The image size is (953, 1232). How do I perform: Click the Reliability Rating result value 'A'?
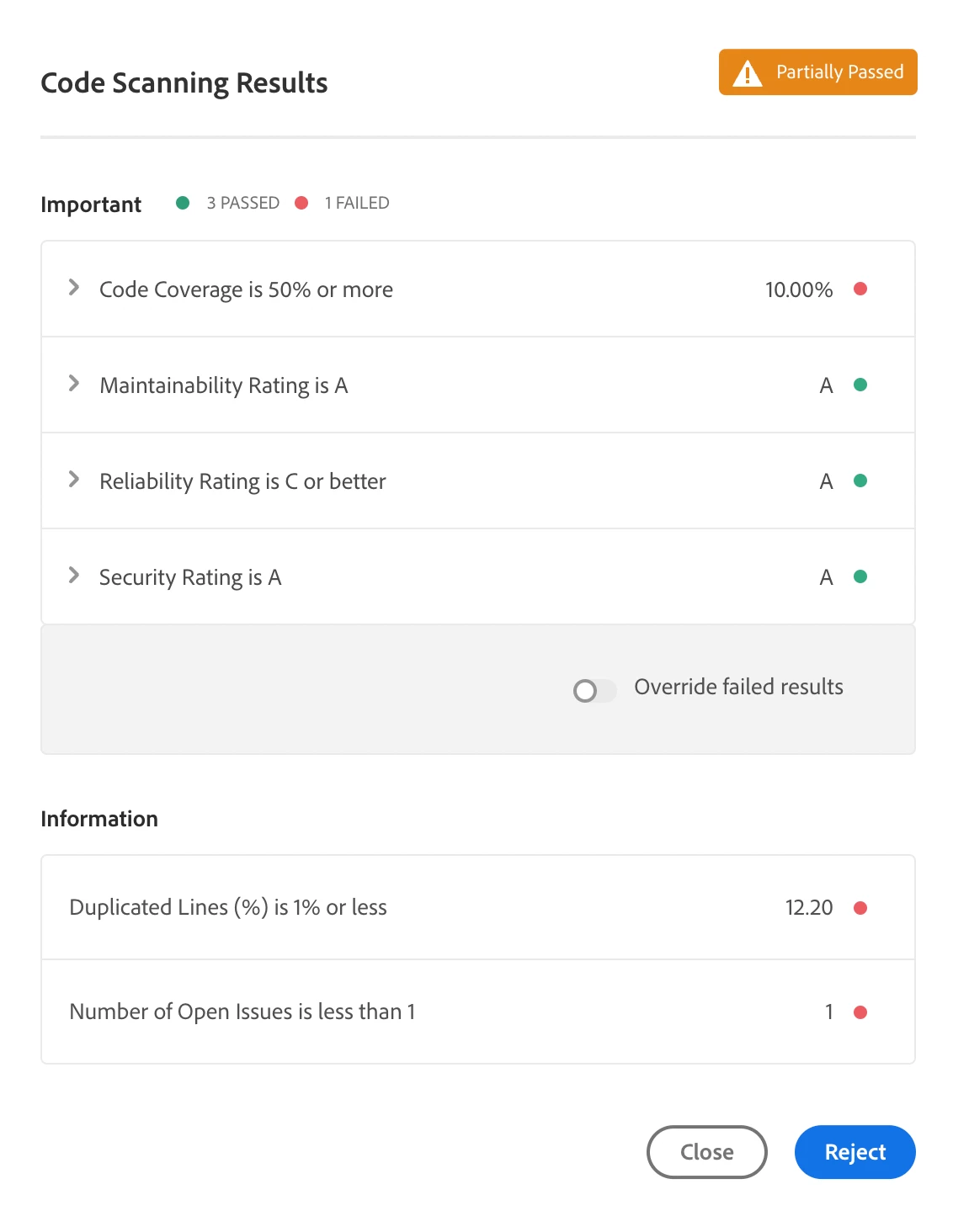pos(827,481)
